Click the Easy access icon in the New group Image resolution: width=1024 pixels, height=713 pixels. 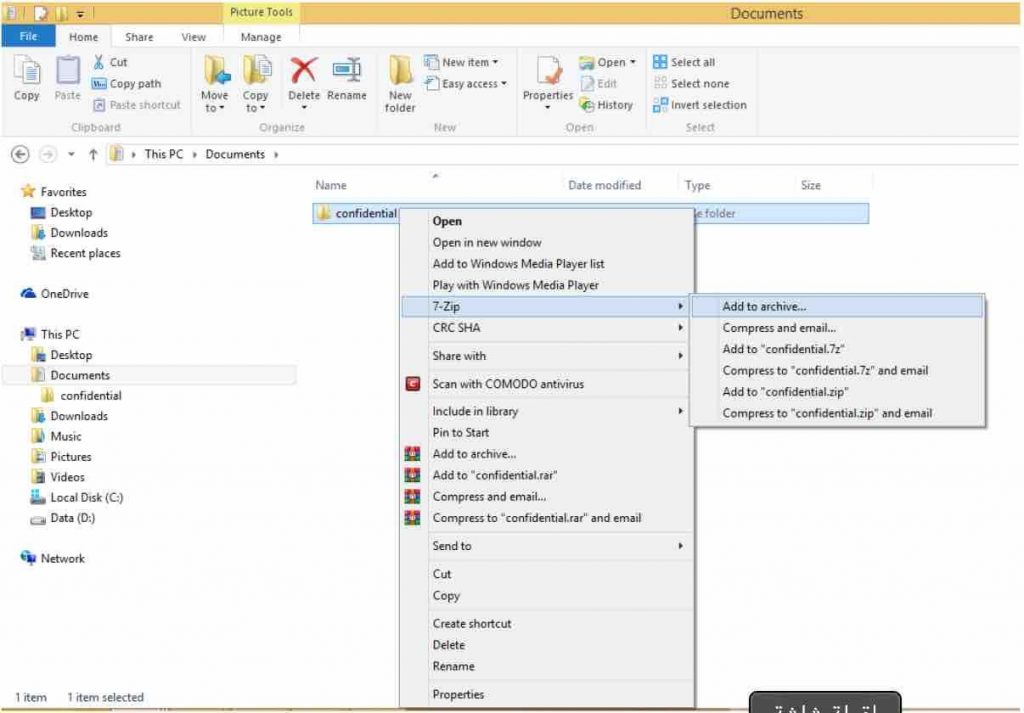pyautogui.click(x=434, y=84)
